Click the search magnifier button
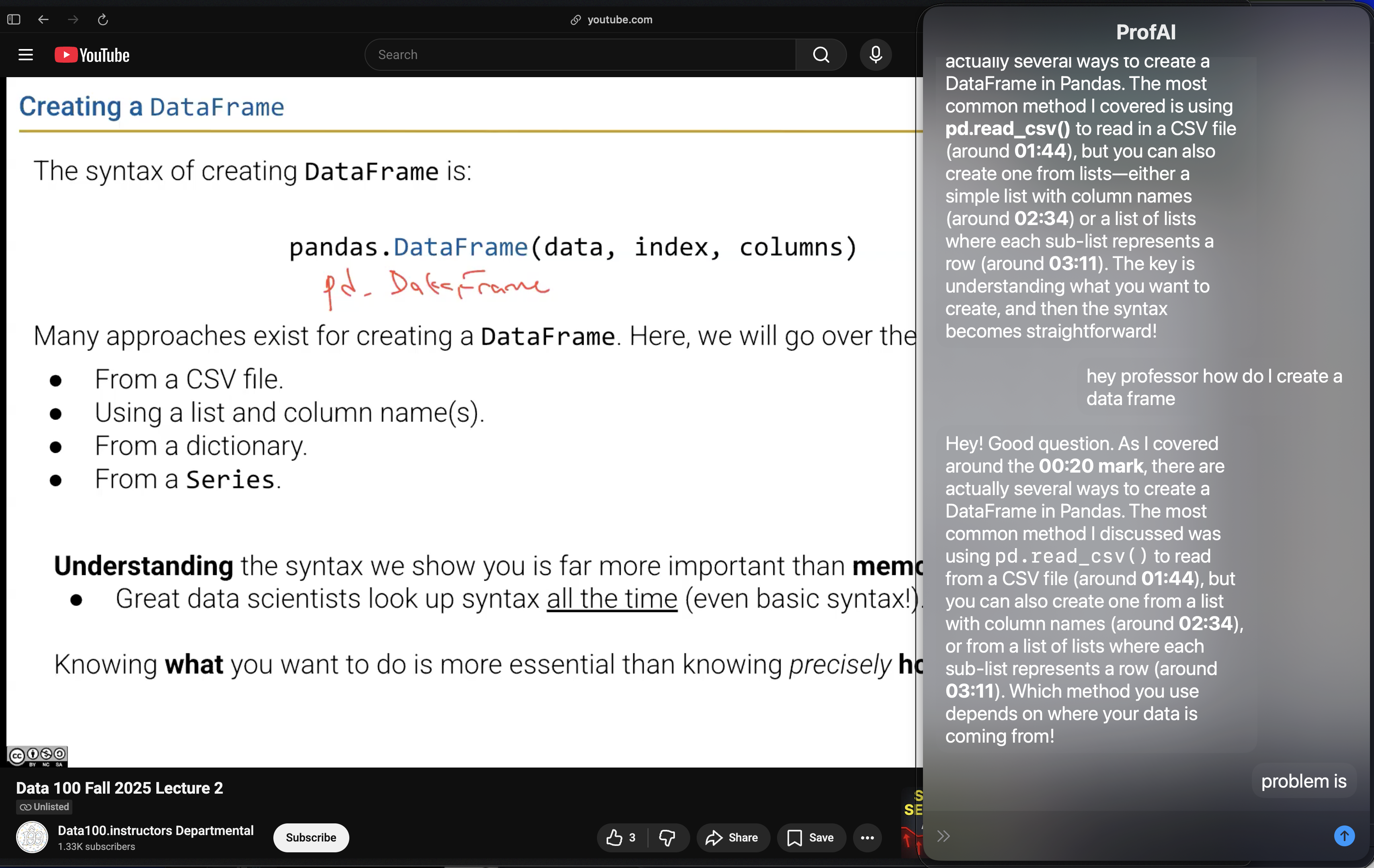The height and width of the screenshot is (868, 1374). point(820,55)
